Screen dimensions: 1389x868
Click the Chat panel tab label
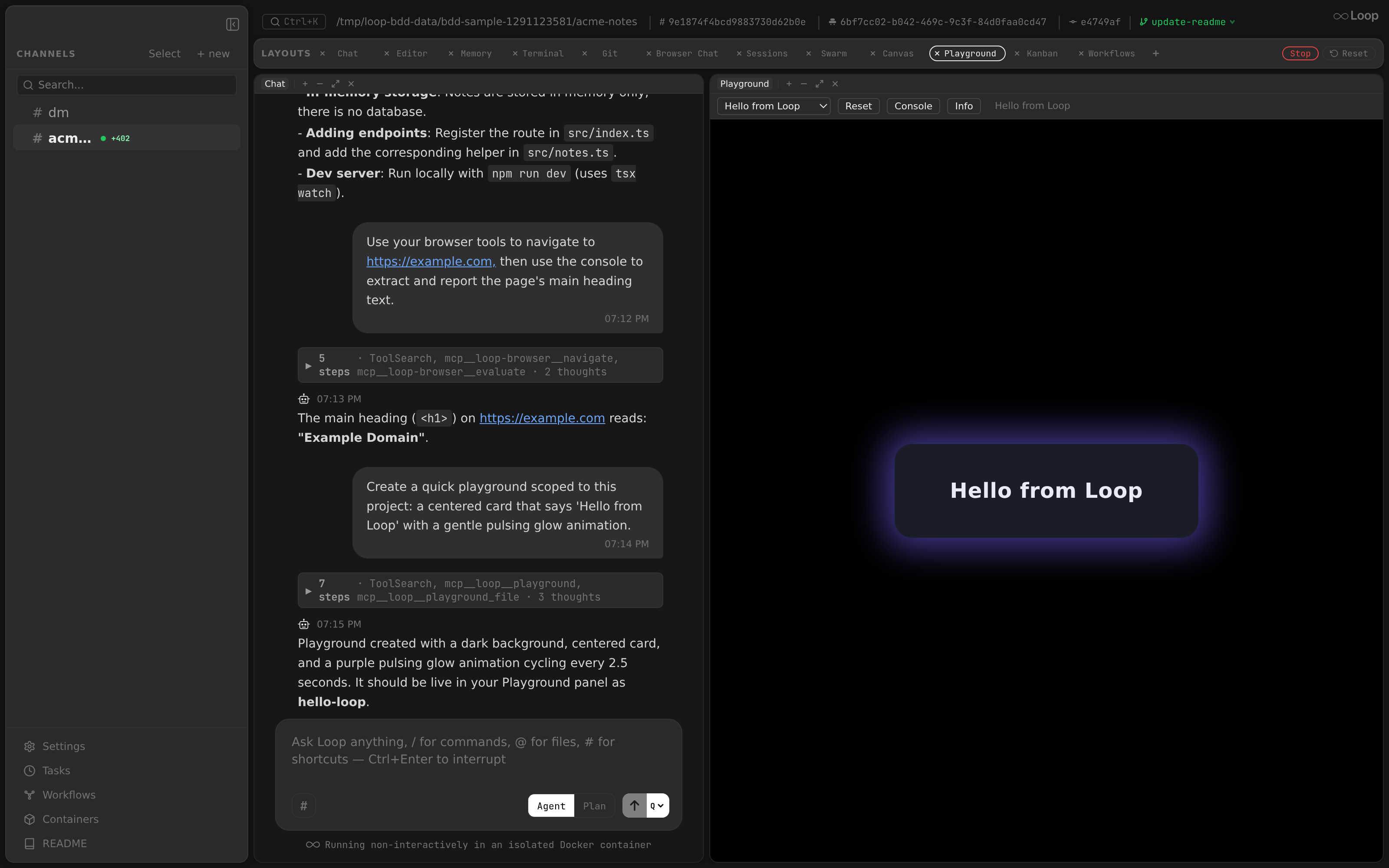pos(274,84)
